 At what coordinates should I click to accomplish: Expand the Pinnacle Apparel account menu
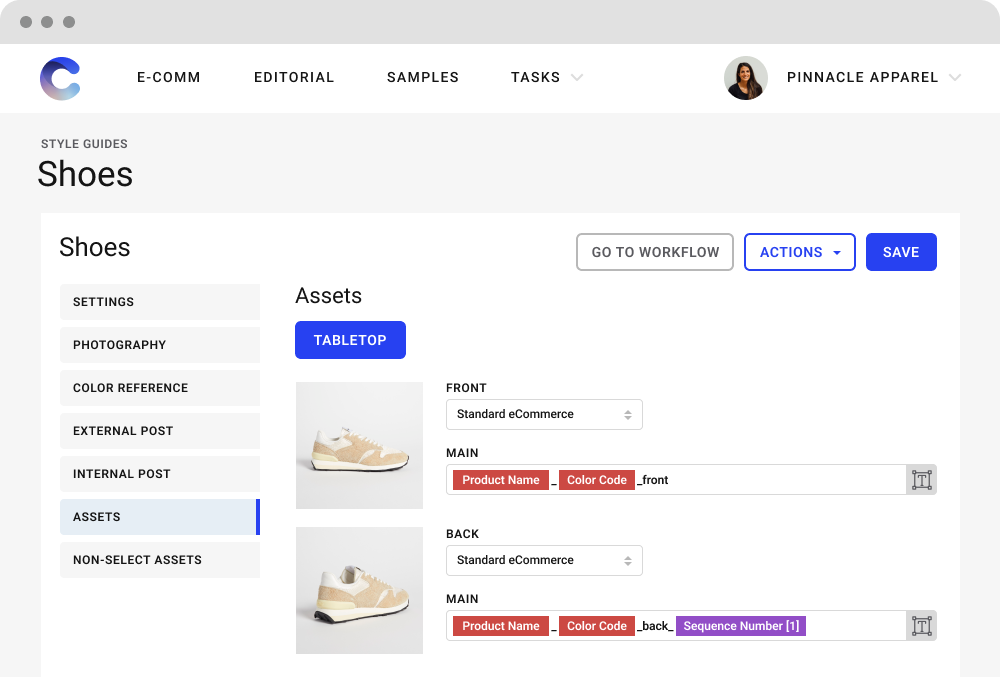(x=956, y=77)
